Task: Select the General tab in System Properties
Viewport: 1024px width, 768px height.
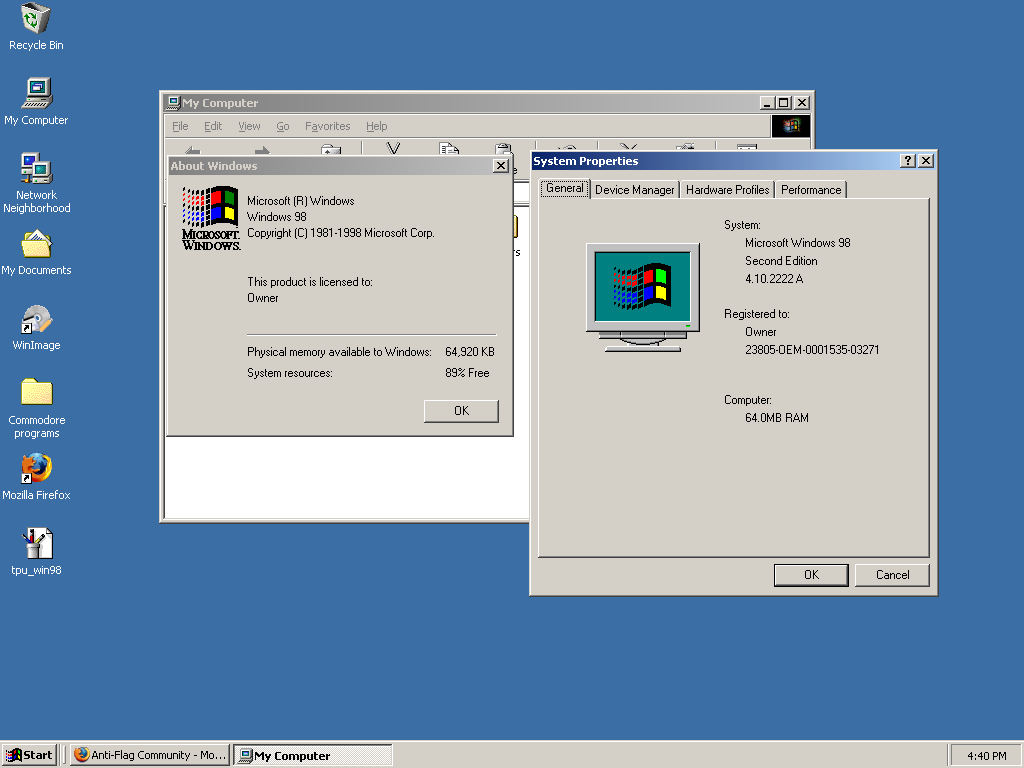Action: (x=564, y=188)
